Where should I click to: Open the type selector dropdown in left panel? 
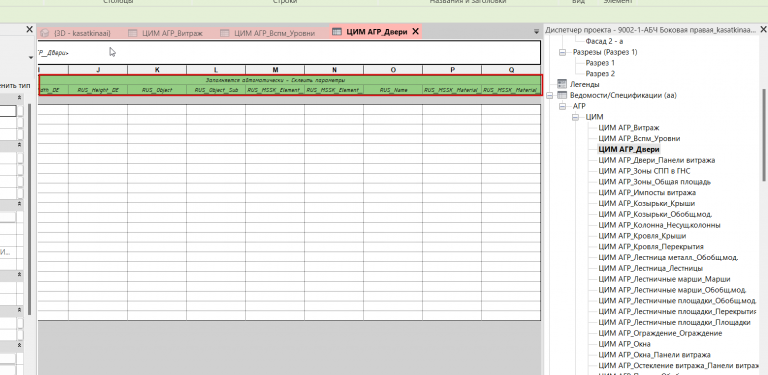coord(31,57)
